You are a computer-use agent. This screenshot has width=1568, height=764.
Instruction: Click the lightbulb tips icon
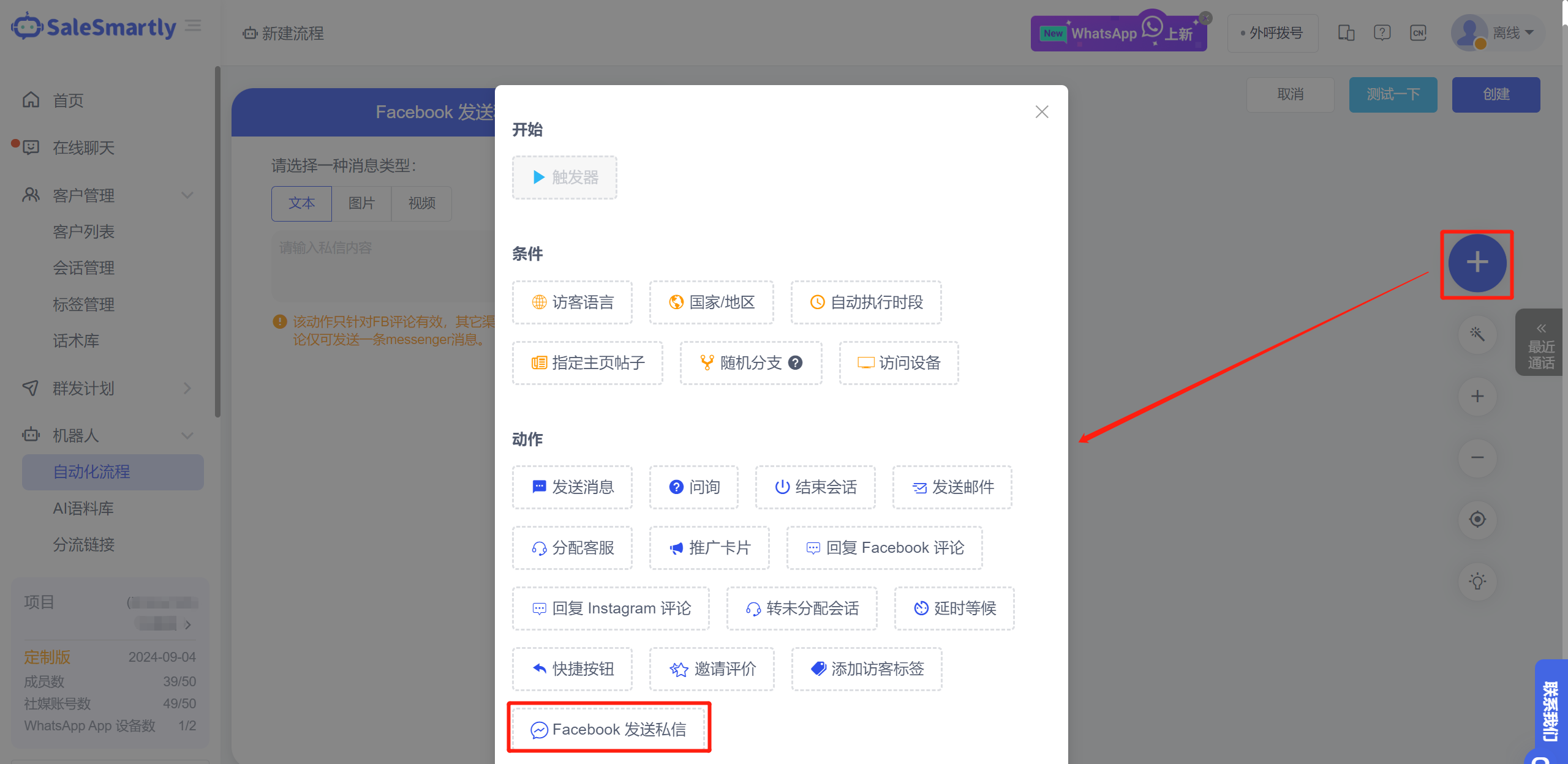click(1477, 581)
